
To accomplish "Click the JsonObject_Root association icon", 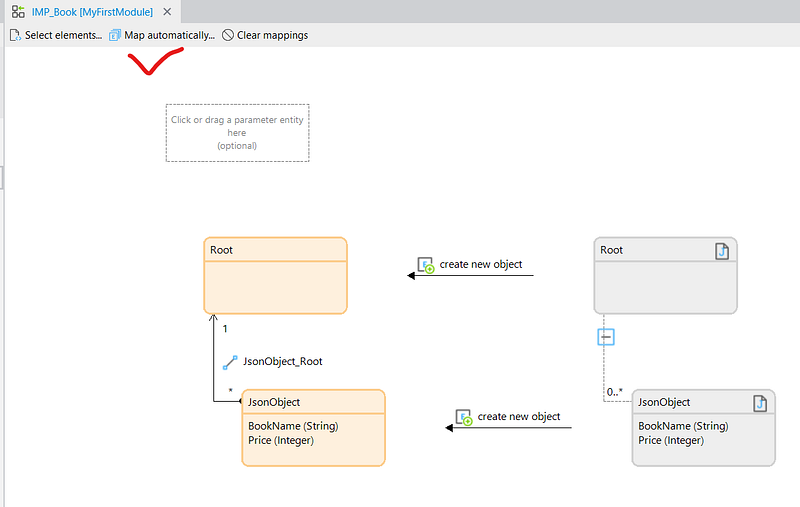I will 230,362.
